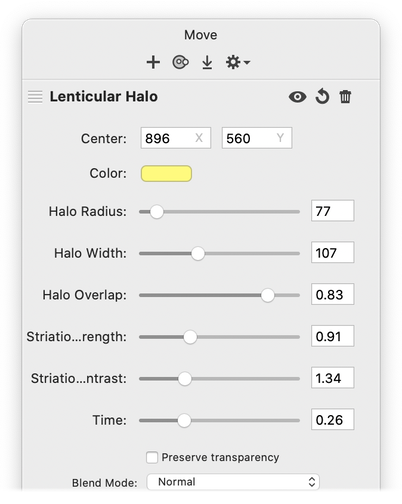
Task: Click the Time slider handle
Action: click(x=184, y=420)
